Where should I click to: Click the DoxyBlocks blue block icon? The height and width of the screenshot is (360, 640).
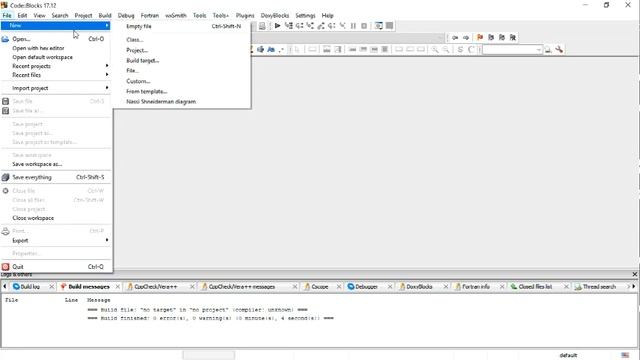260,49
